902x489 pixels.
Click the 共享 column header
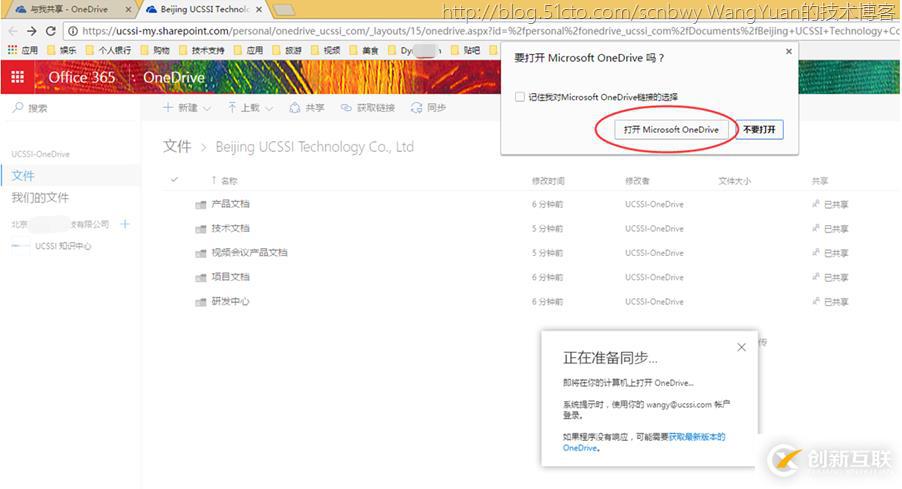tap(820, 181)
